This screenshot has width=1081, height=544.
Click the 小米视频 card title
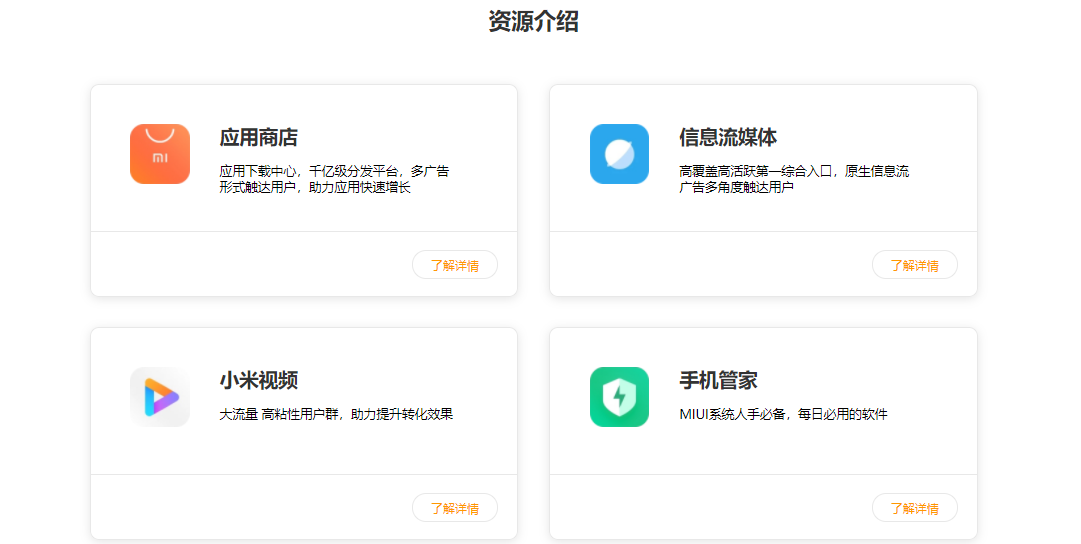[259, 380]
